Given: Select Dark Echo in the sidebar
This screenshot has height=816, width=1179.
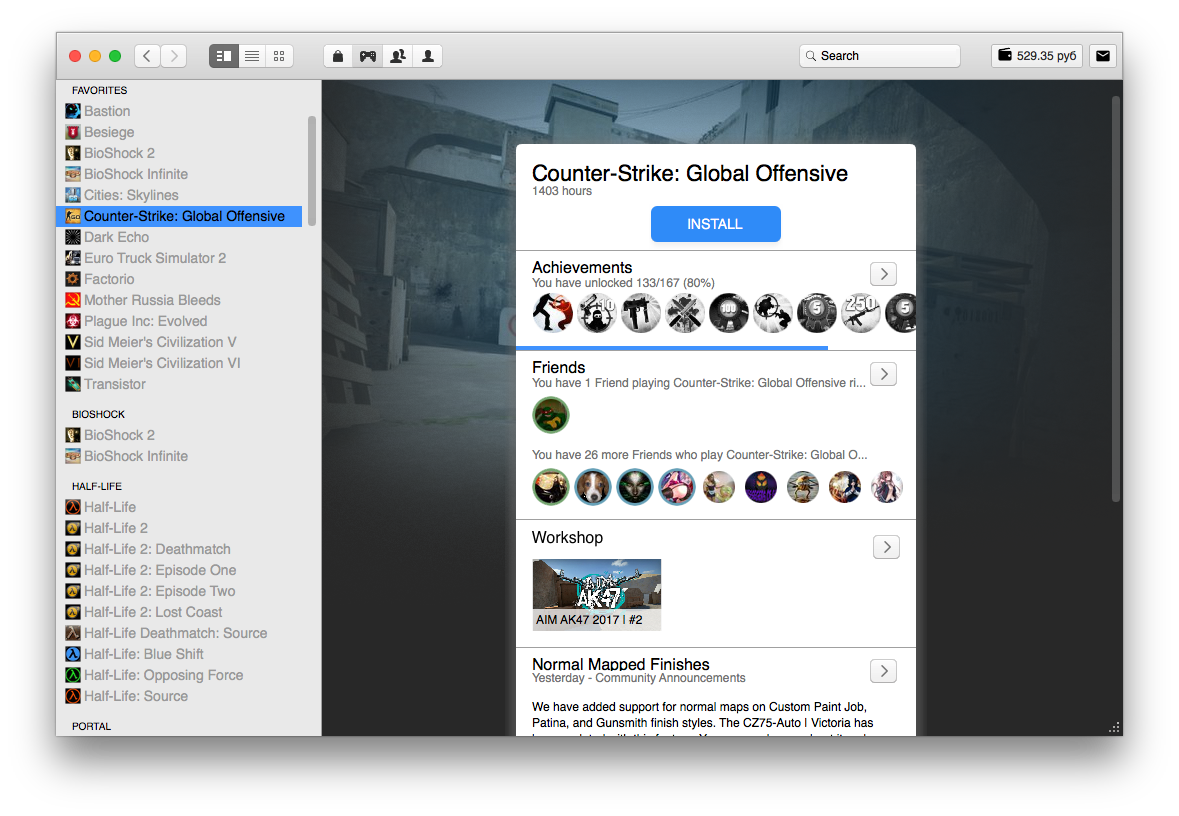Looking at the screenshot, I should click(179, 238).
